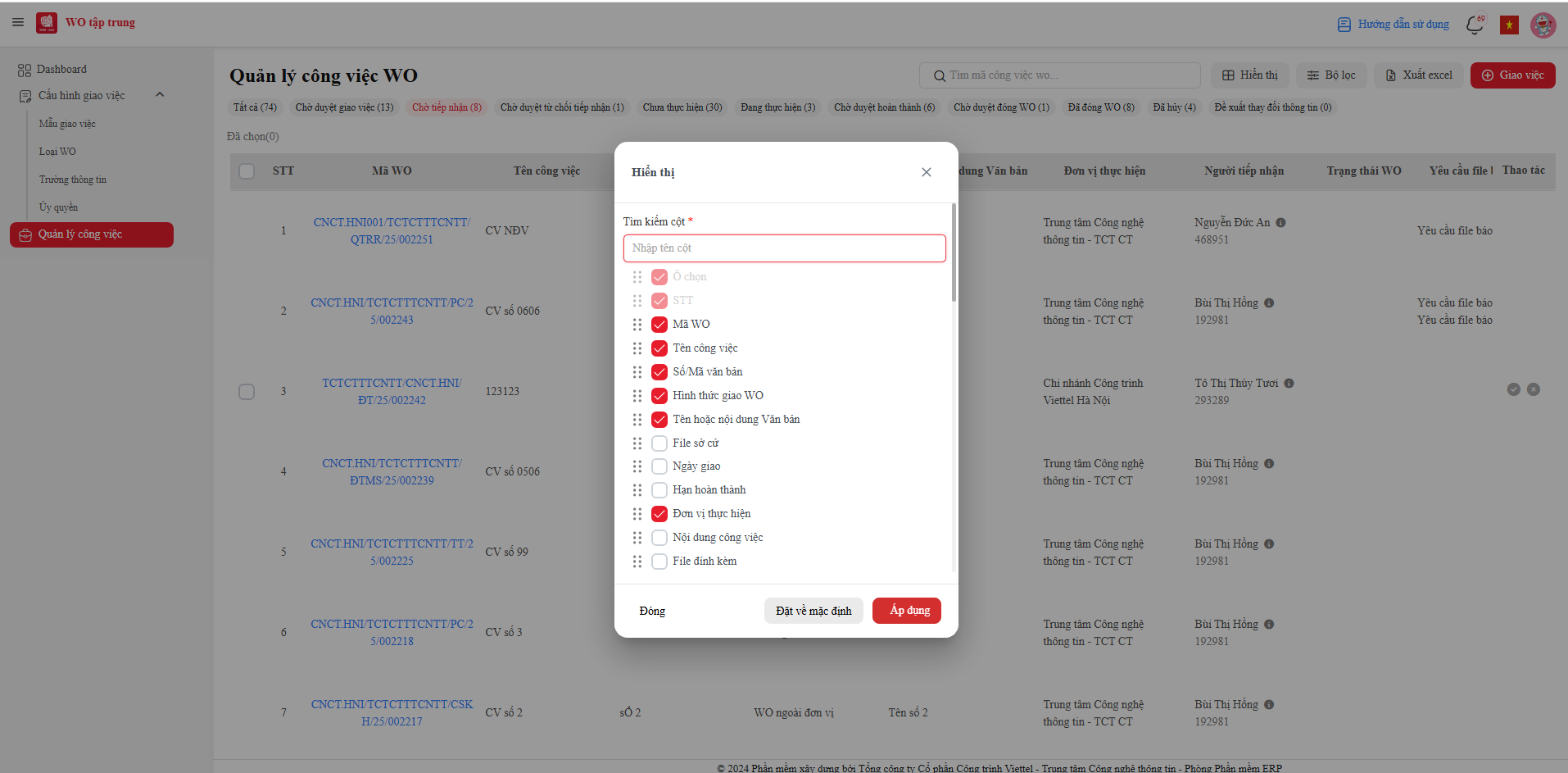Open WO link ending QTRR/25/002251
Image resolution: width=1568 pixels, height=773 pixels.
click(392, 231)
